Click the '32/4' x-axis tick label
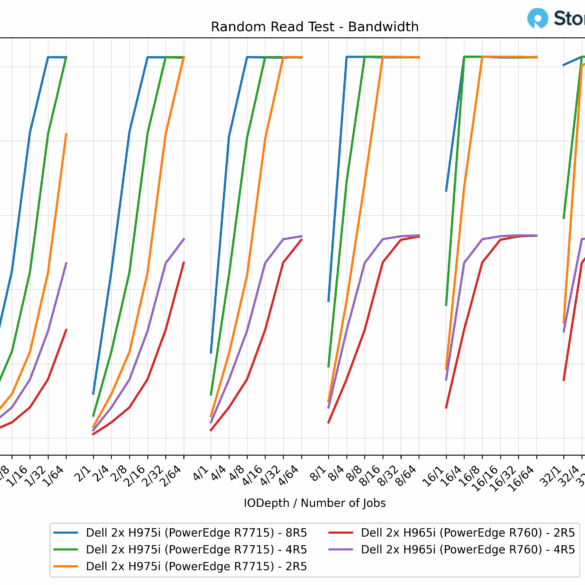 tap(570, 475)
